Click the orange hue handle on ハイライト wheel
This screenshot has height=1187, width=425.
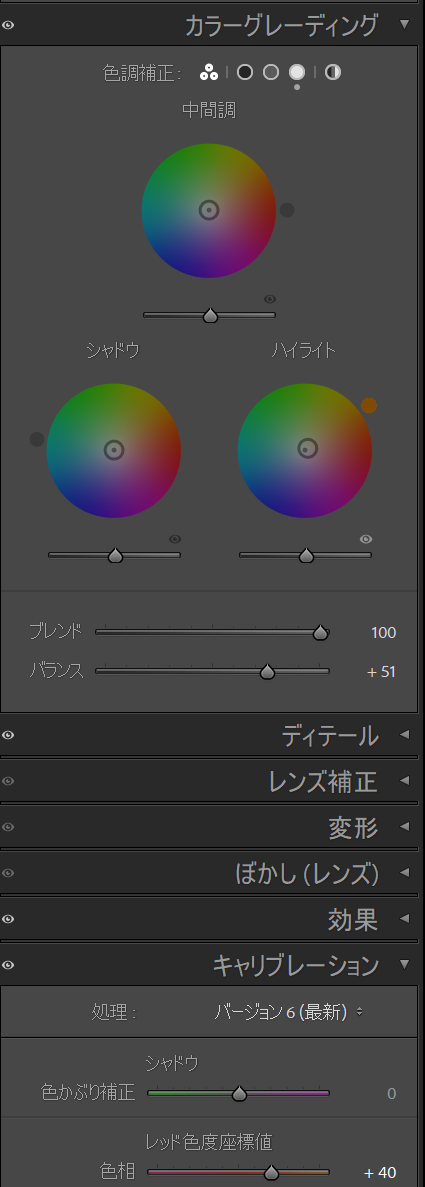click(369, 406)
